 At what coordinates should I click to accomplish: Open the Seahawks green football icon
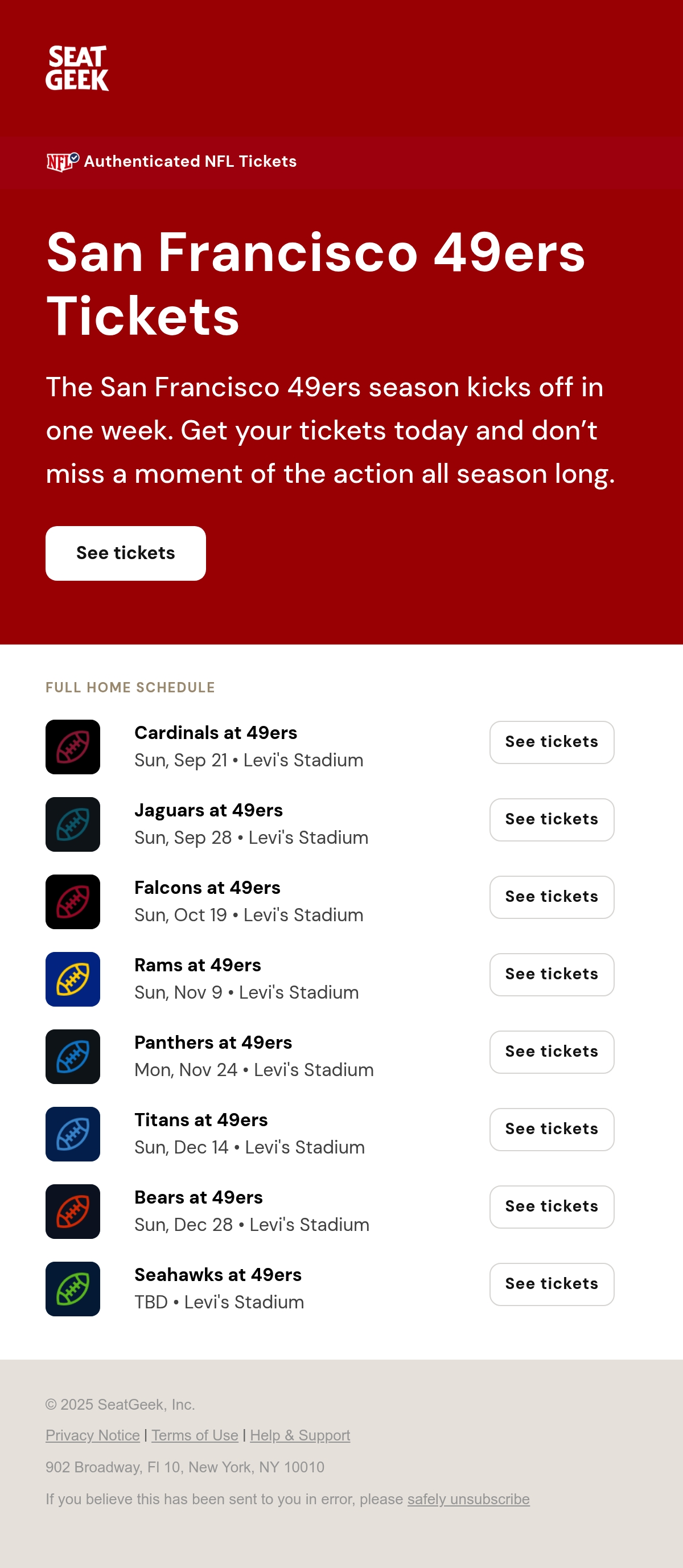click(x=73, y=1288)
